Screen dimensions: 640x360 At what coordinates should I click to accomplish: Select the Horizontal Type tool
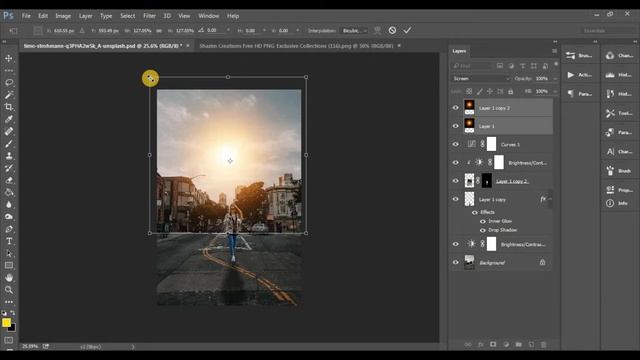click(9, 241)
